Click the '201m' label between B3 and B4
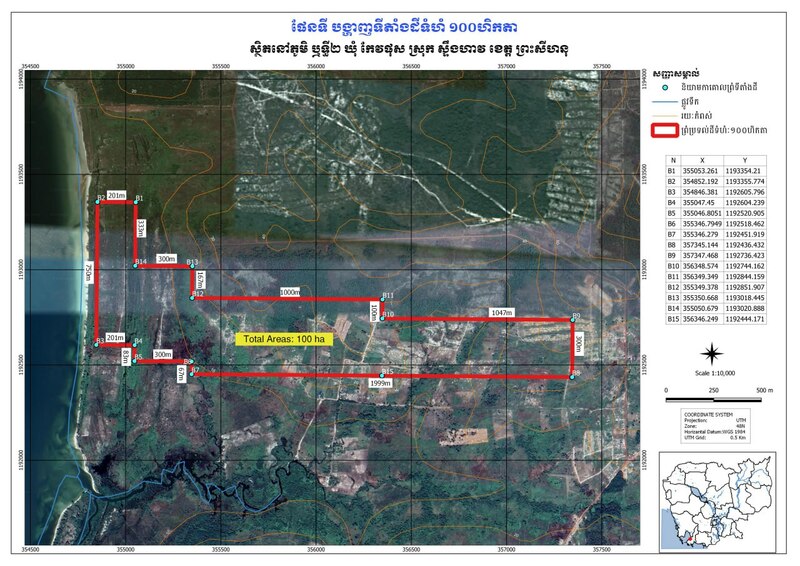This screenshot has width=800, height=566. (x=115, y=338)
